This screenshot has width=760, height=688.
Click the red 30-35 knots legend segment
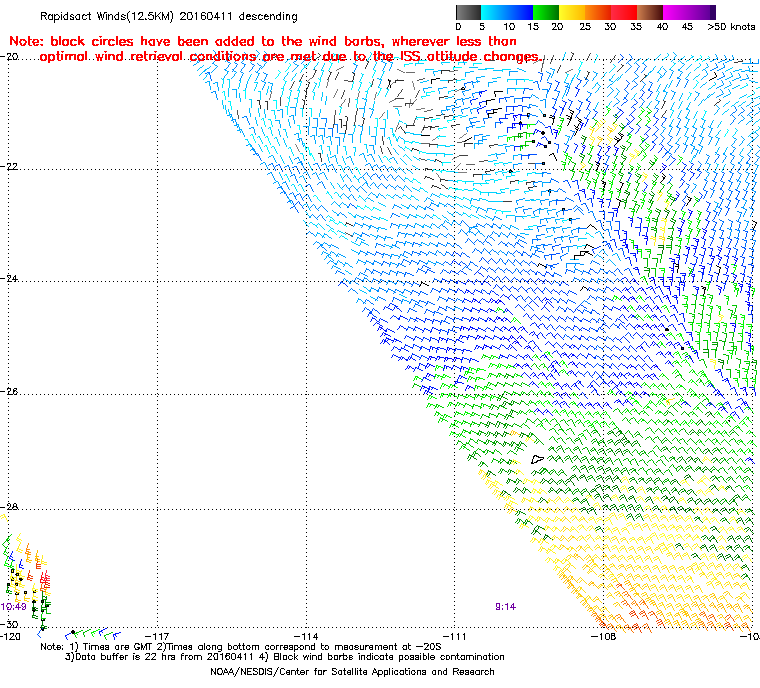point(624,12)
